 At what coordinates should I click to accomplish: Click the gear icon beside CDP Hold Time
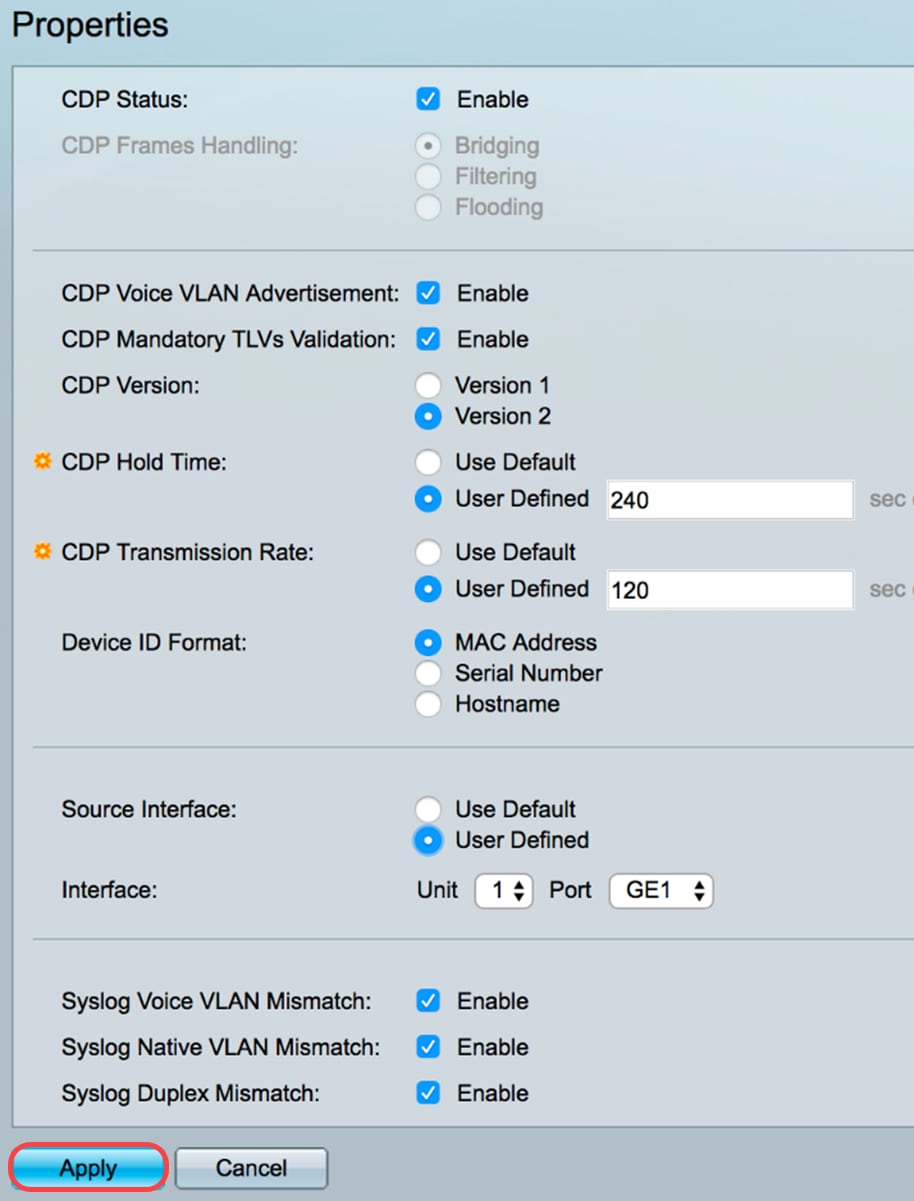click(42, 462)
